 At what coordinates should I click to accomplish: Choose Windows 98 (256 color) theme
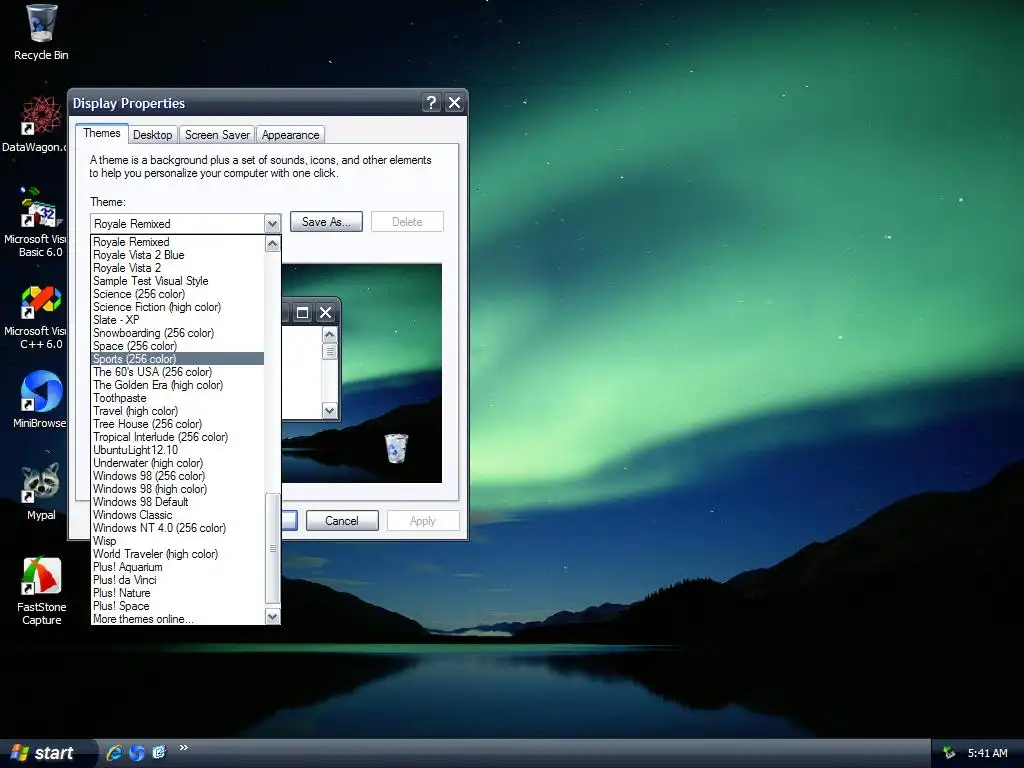point(178,476)
